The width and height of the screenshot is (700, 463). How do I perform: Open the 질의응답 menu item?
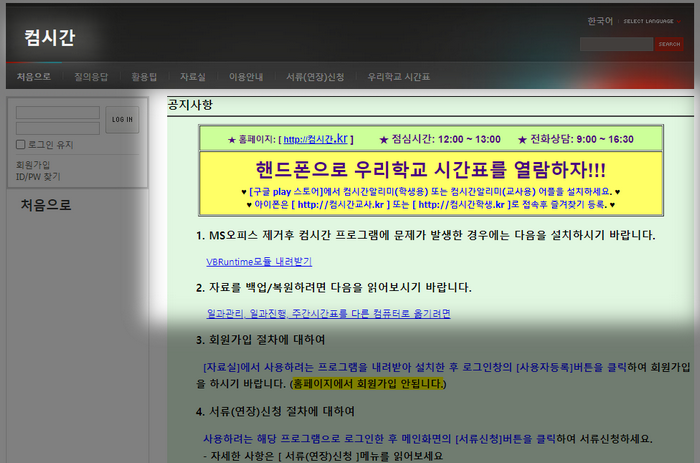click(91, 77)
